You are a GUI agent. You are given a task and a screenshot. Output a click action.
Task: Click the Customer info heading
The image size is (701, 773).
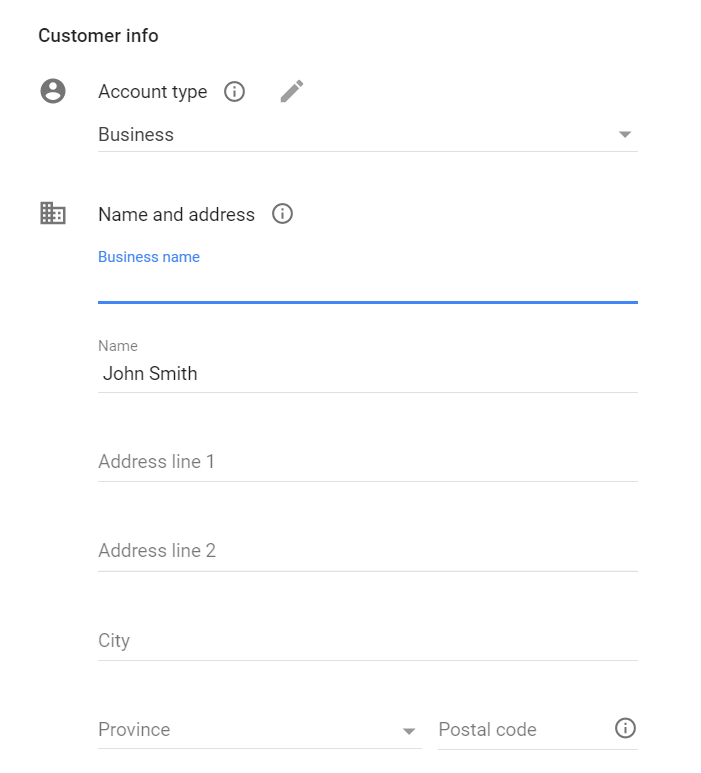pos(99,36)
